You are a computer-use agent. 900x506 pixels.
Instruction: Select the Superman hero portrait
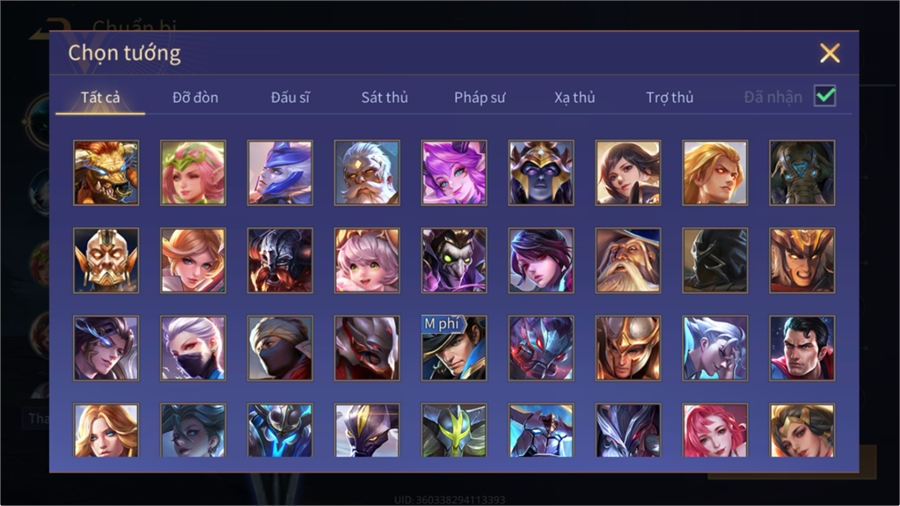tap(802, 348)
